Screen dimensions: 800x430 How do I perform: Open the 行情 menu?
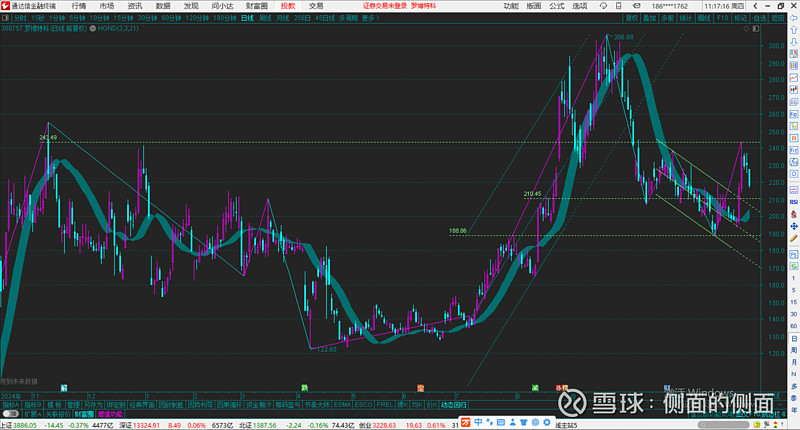79,6
